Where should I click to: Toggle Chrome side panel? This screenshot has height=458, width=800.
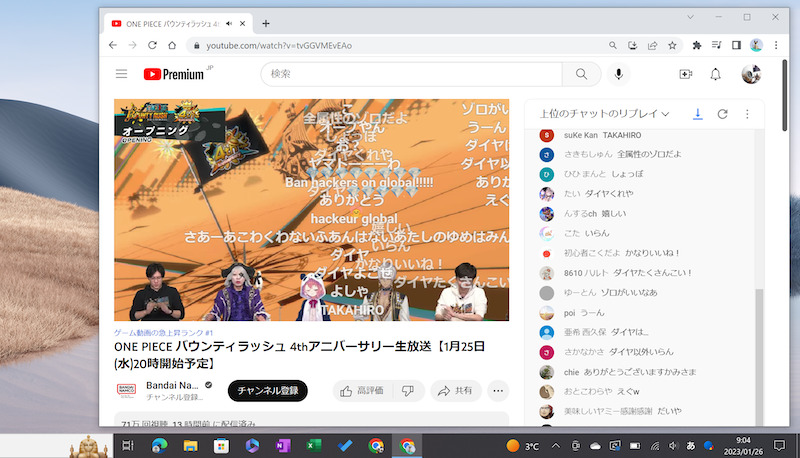click(736, 45)
